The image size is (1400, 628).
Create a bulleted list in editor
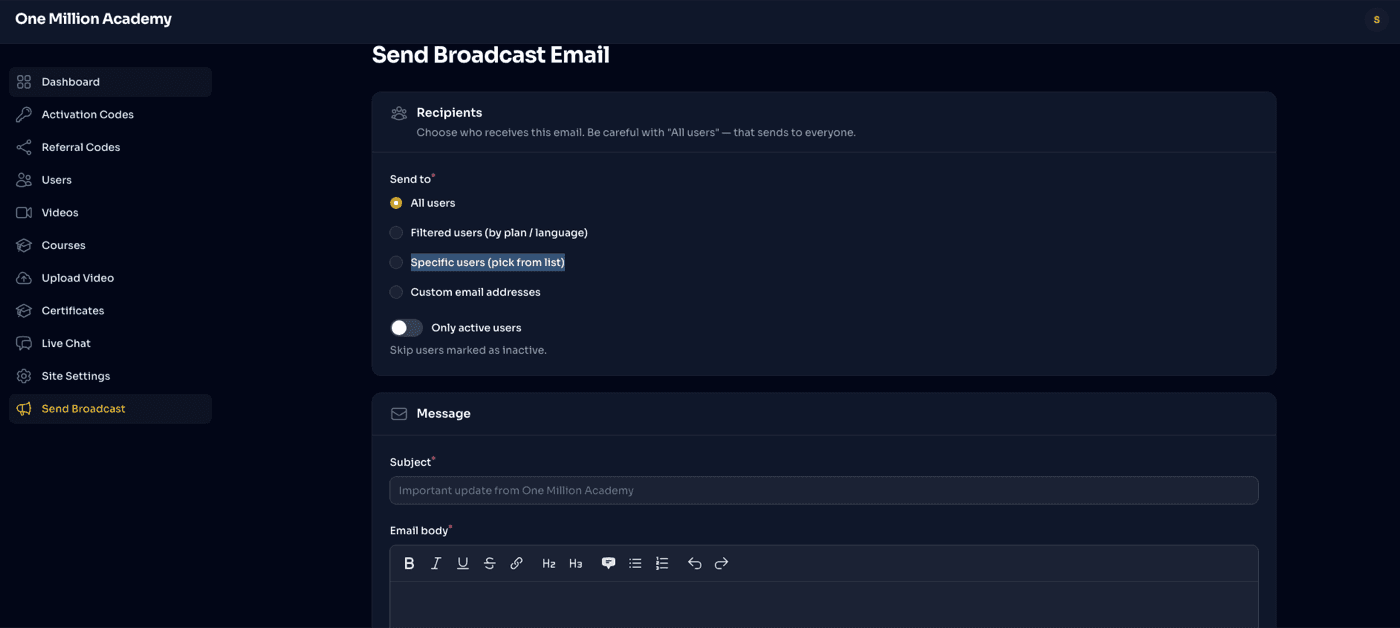click(x=635, y=563)
